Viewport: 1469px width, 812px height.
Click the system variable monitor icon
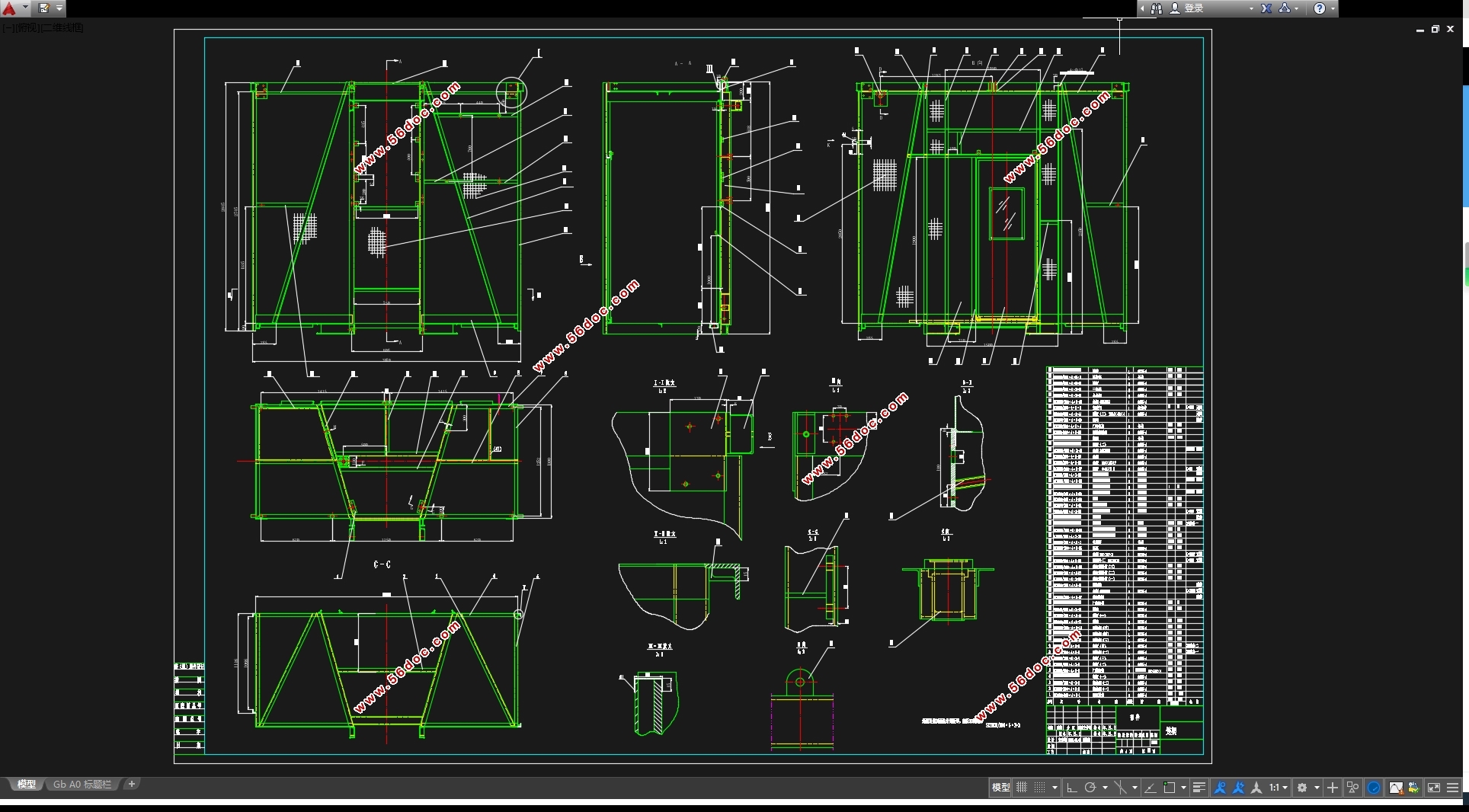(1414, 788)
